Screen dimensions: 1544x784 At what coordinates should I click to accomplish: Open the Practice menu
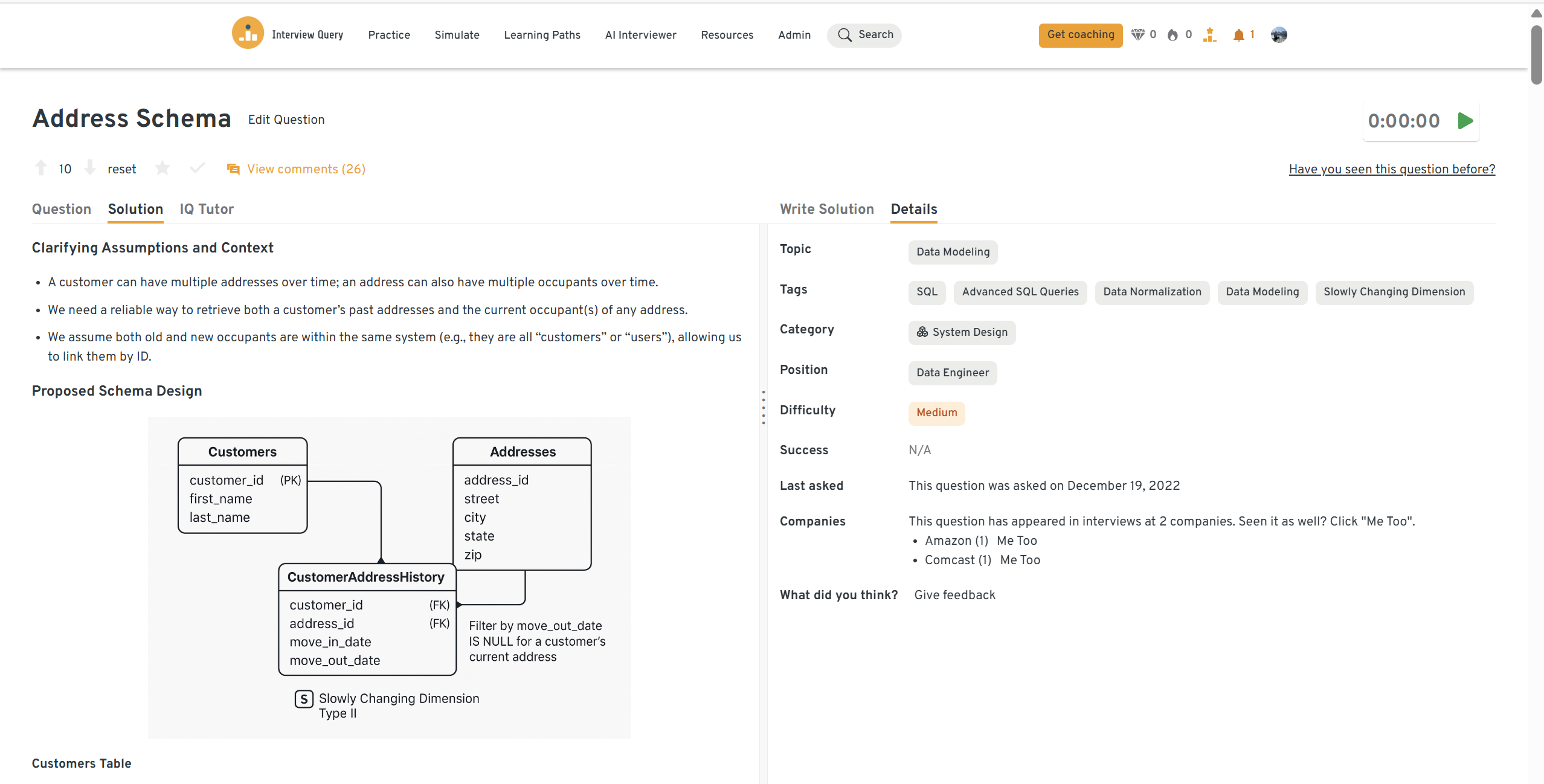coord(389,34)
